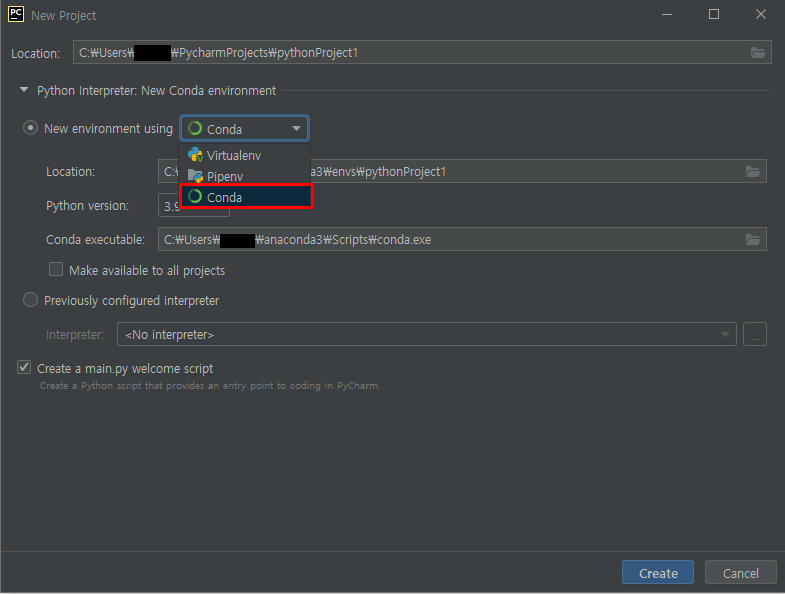785x594 pixels.
Task: Minimize the New Project window
Action: point(667,15)
